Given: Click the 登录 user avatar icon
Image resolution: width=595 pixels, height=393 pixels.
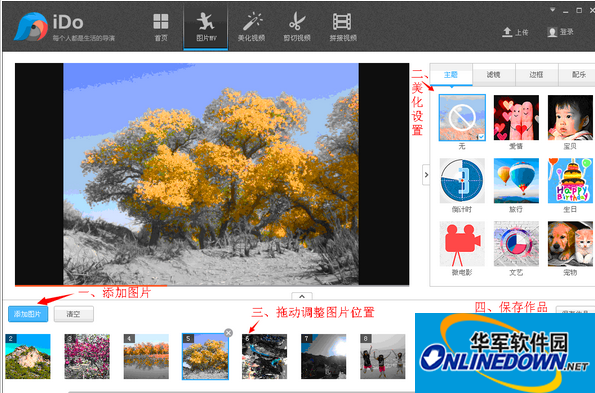Looking at the screenshot, I should (552, 32).
